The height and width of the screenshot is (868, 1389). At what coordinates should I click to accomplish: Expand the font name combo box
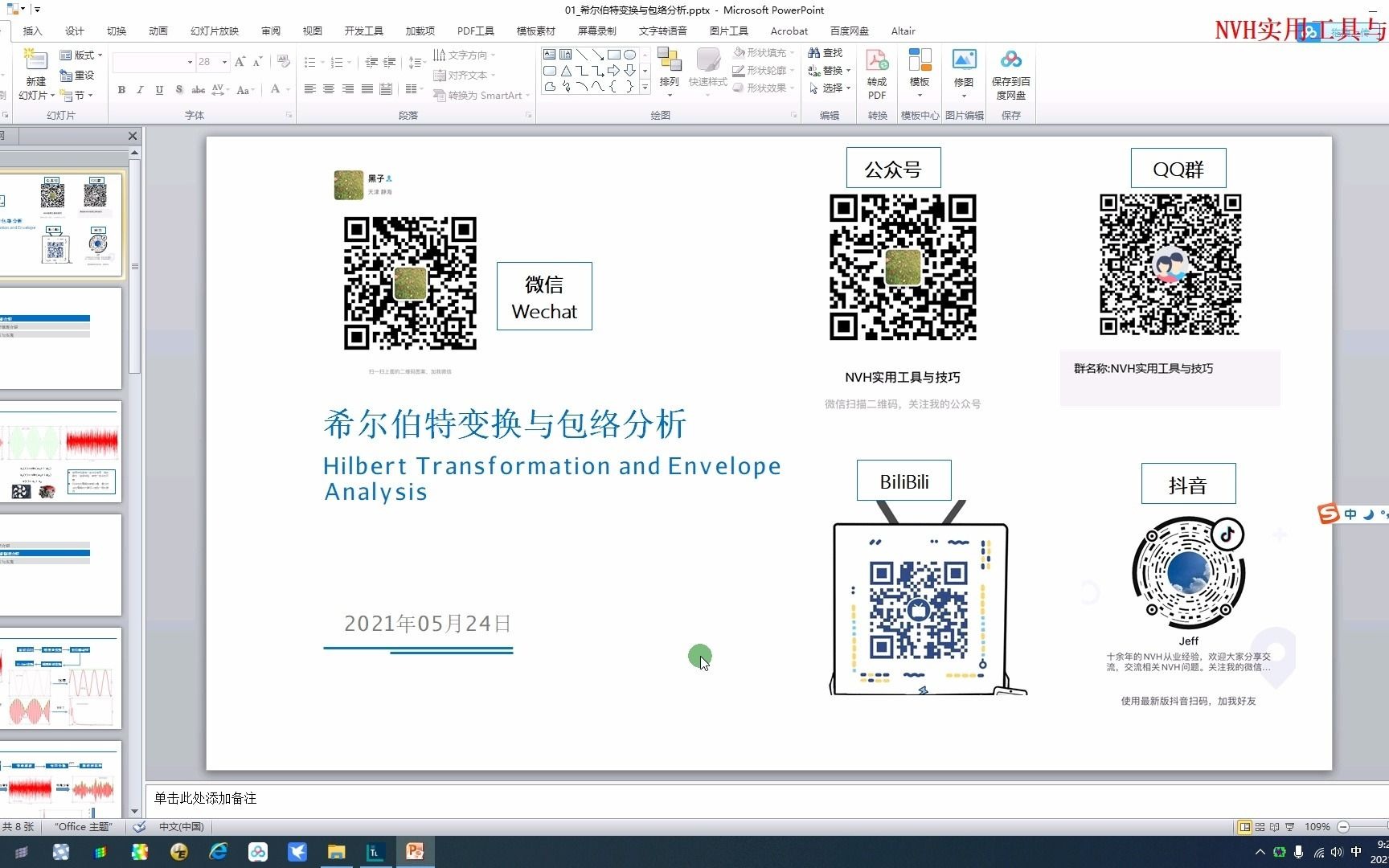190,62
